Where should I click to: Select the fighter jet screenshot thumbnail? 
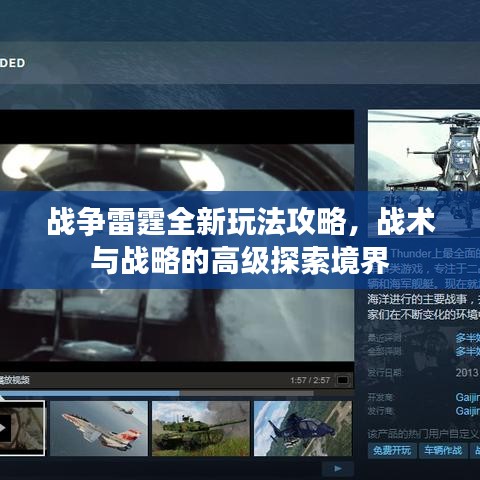tap(99, 428)
